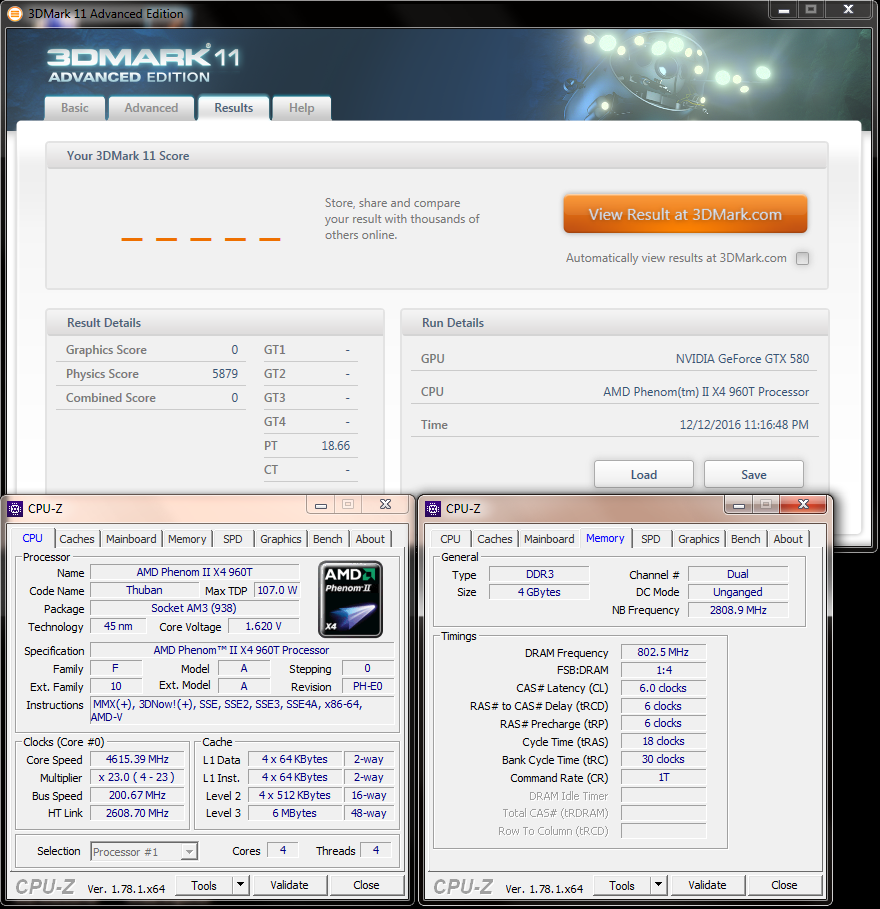Open the Processor #1 selection dropdown

pos(144,851)
